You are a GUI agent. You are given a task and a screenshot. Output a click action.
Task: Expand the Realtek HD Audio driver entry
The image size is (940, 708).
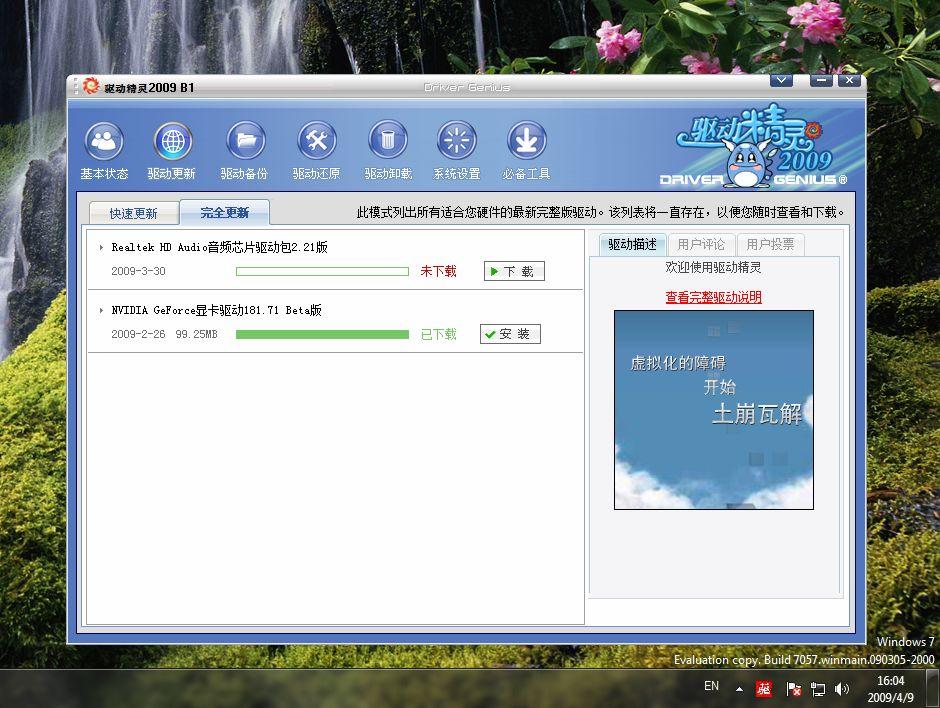click(x=99, y=247)
